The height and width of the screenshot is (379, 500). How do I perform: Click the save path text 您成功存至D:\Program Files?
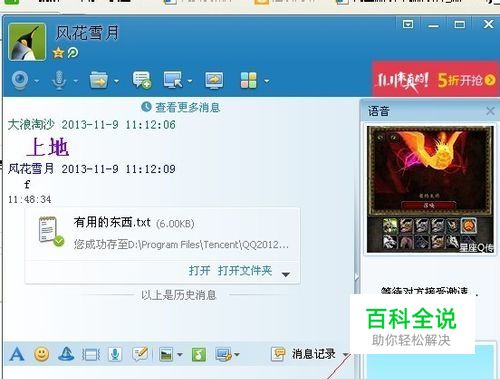(x=181, y=245)
